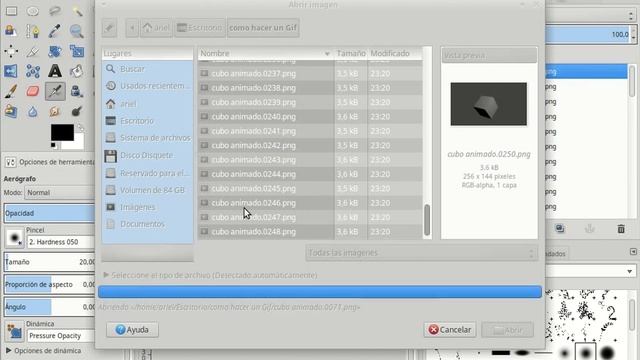
Task: Select Sistema de archivos in Lugares
Action: (147, 138)
